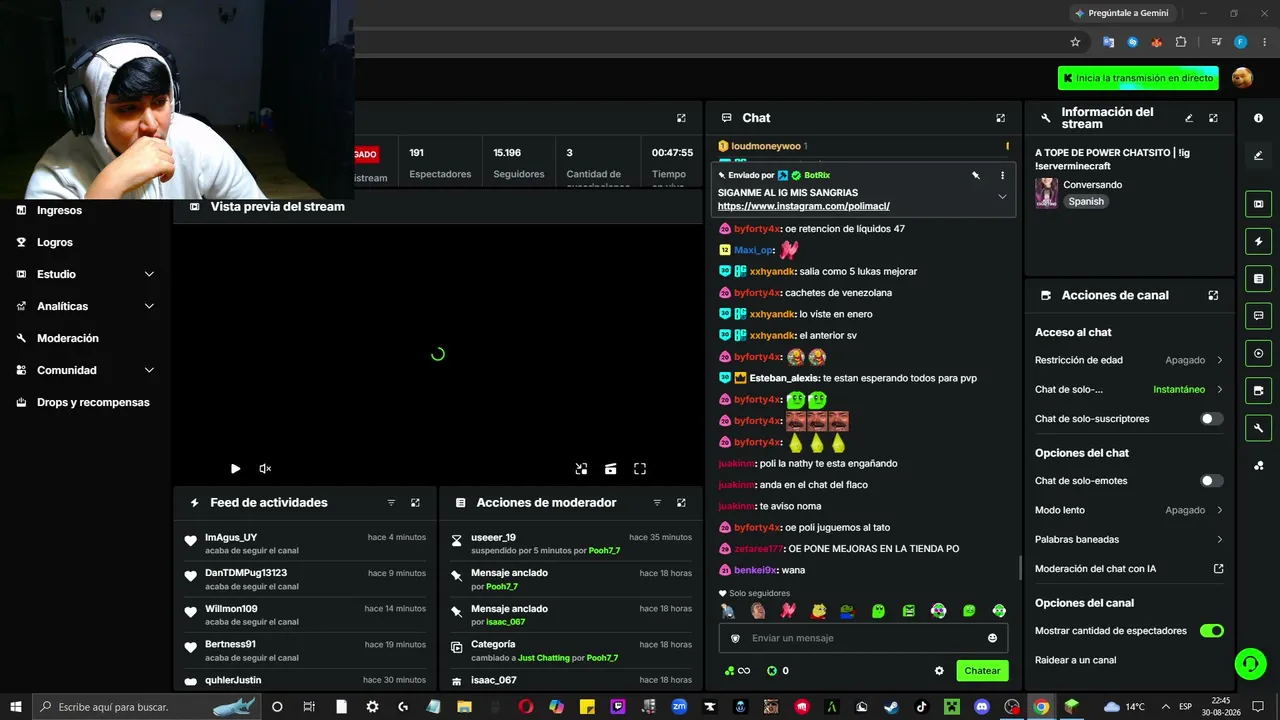
Task: Open the emoji picker in message box
Action: [x=992, y=638]
